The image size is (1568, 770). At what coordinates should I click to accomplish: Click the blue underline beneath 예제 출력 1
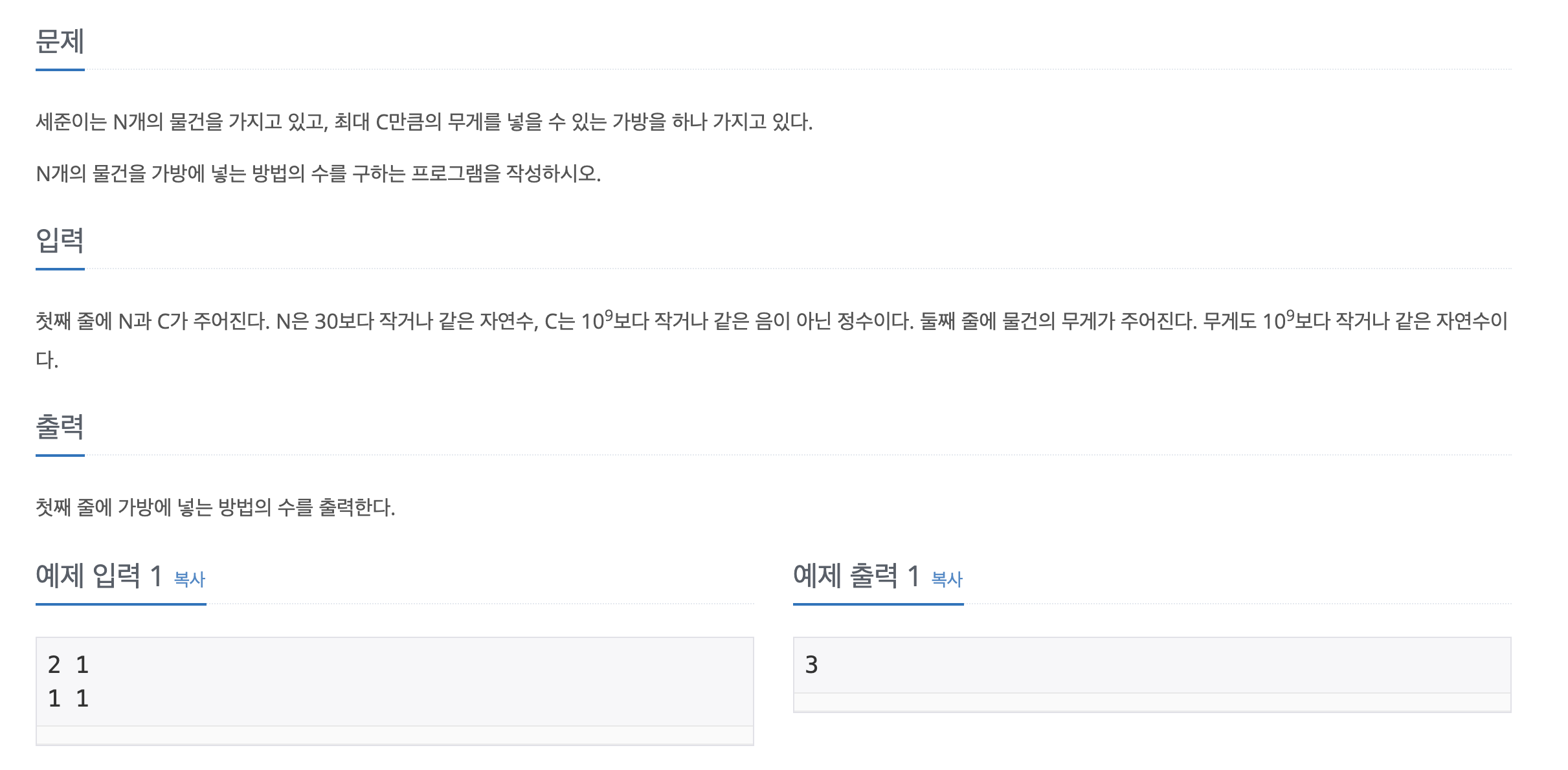pos(879,604)
